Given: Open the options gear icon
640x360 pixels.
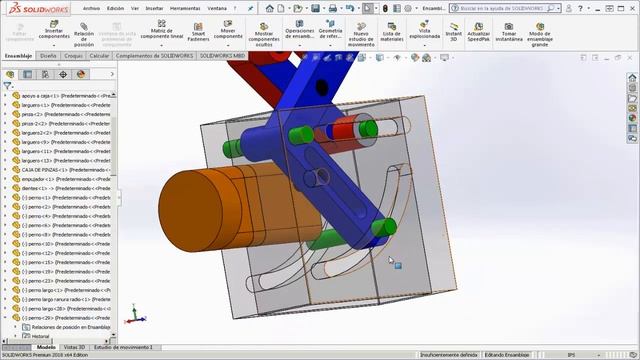Looking at the screenshot, I should point(408,8).
